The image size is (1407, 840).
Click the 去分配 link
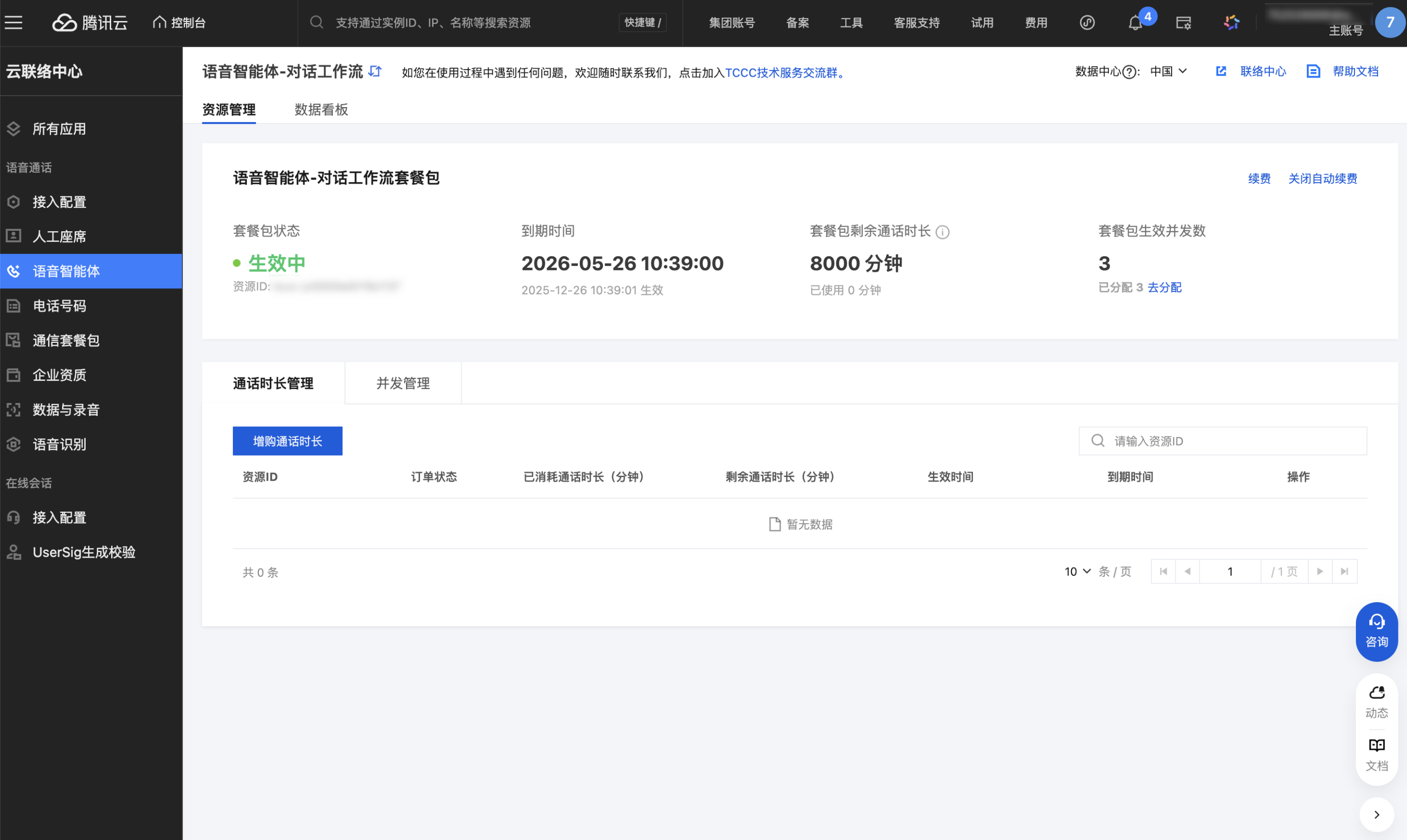coord(1164,287)
